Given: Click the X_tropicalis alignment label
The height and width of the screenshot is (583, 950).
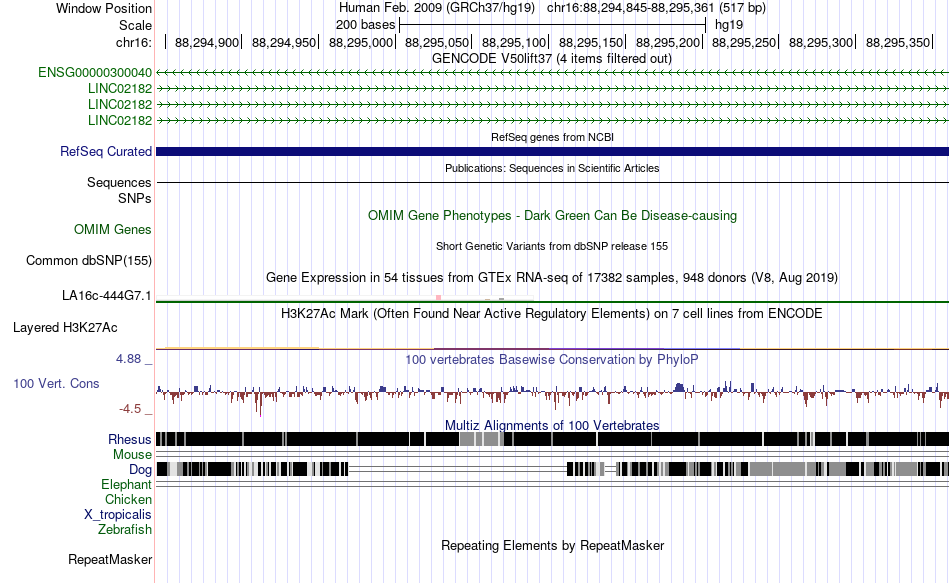Looking at the screenshot, I should [118, 515].
